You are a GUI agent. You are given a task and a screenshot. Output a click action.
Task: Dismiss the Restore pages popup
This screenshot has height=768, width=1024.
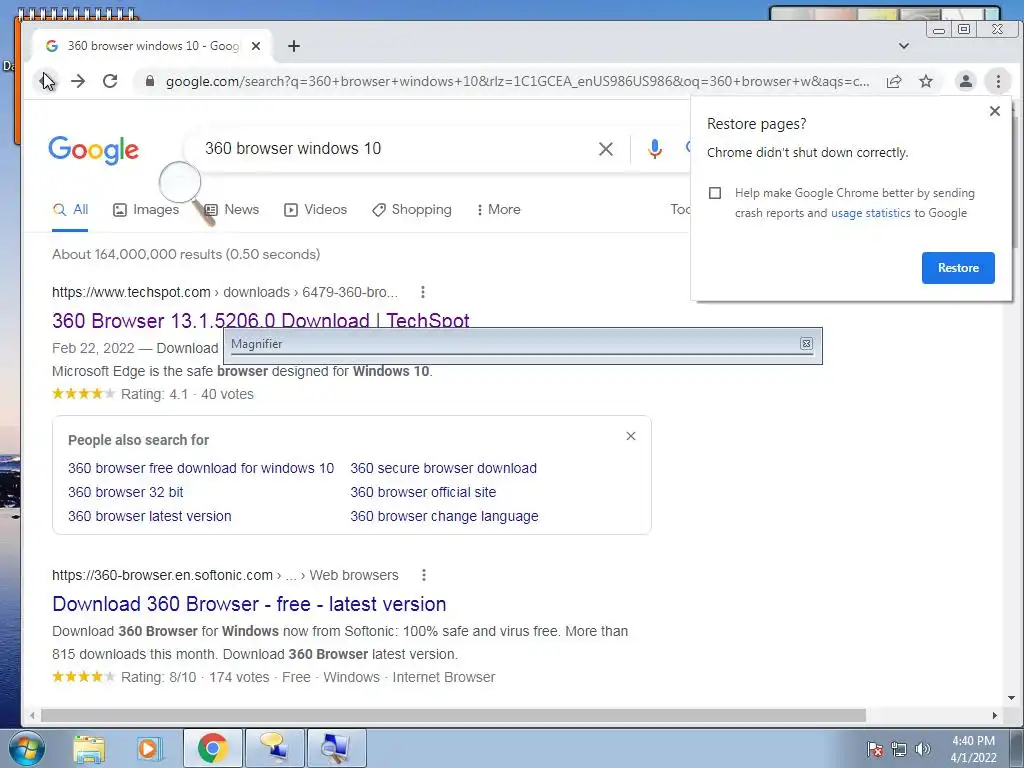pos(995,111)
